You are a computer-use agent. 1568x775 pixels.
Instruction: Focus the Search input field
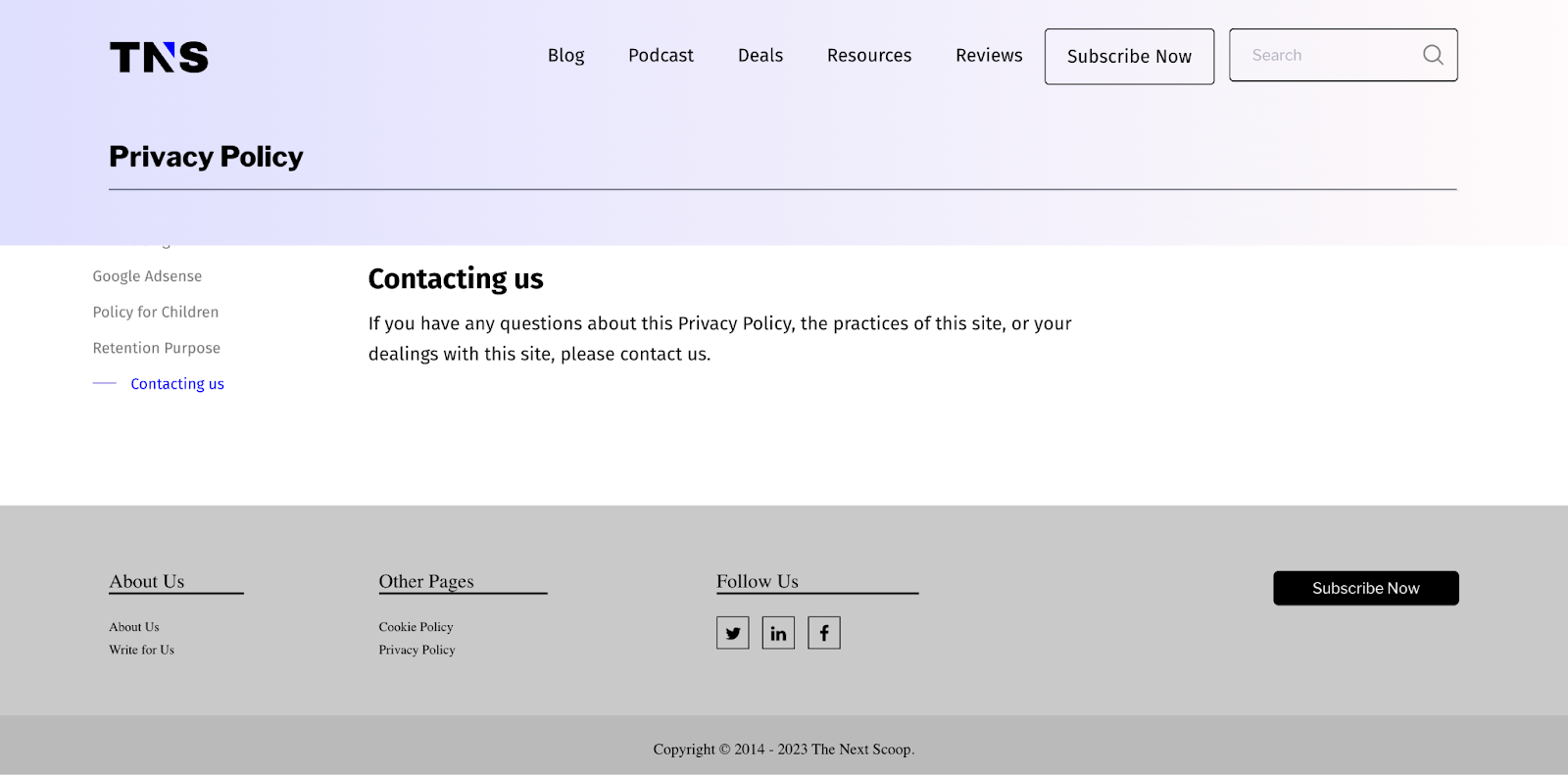coord(1328,55)
